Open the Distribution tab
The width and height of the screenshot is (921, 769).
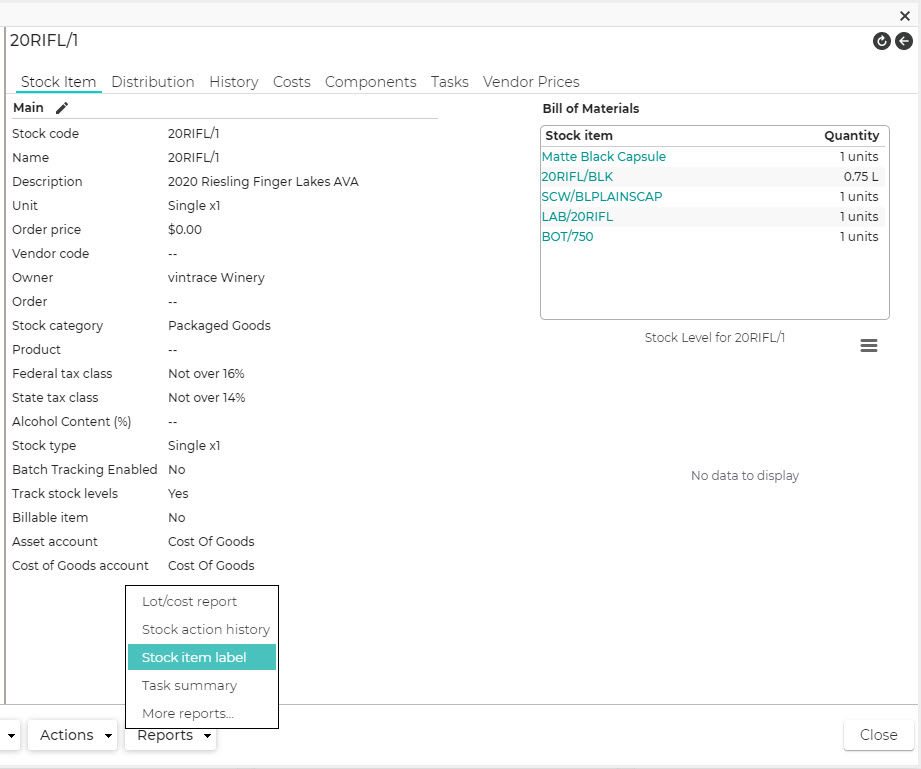153,82
